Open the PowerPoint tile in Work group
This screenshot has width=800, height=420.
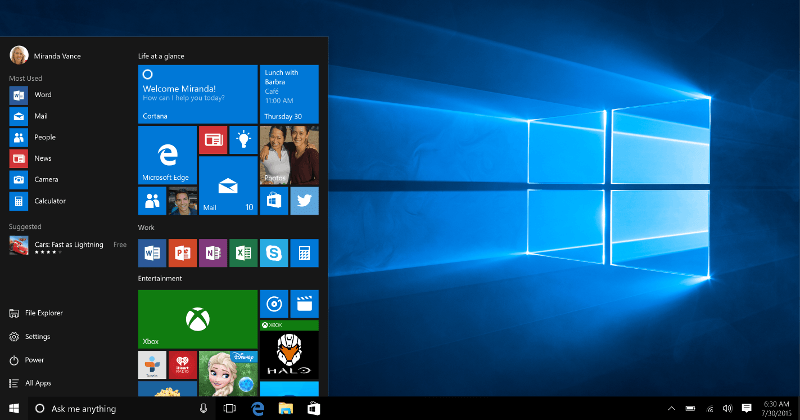[x=182, y=253]
